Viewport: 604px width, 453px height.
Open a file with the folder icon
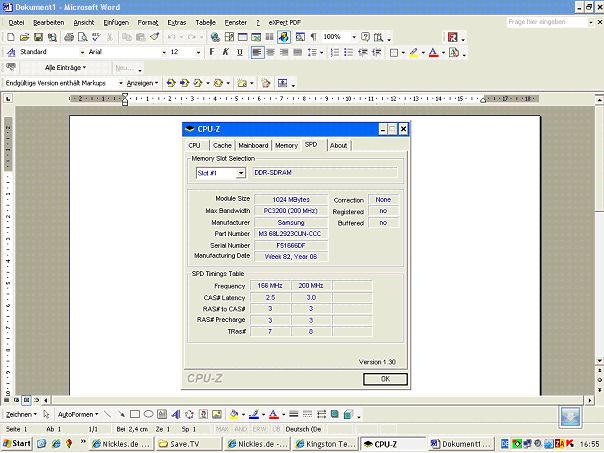tap(24, 37)
